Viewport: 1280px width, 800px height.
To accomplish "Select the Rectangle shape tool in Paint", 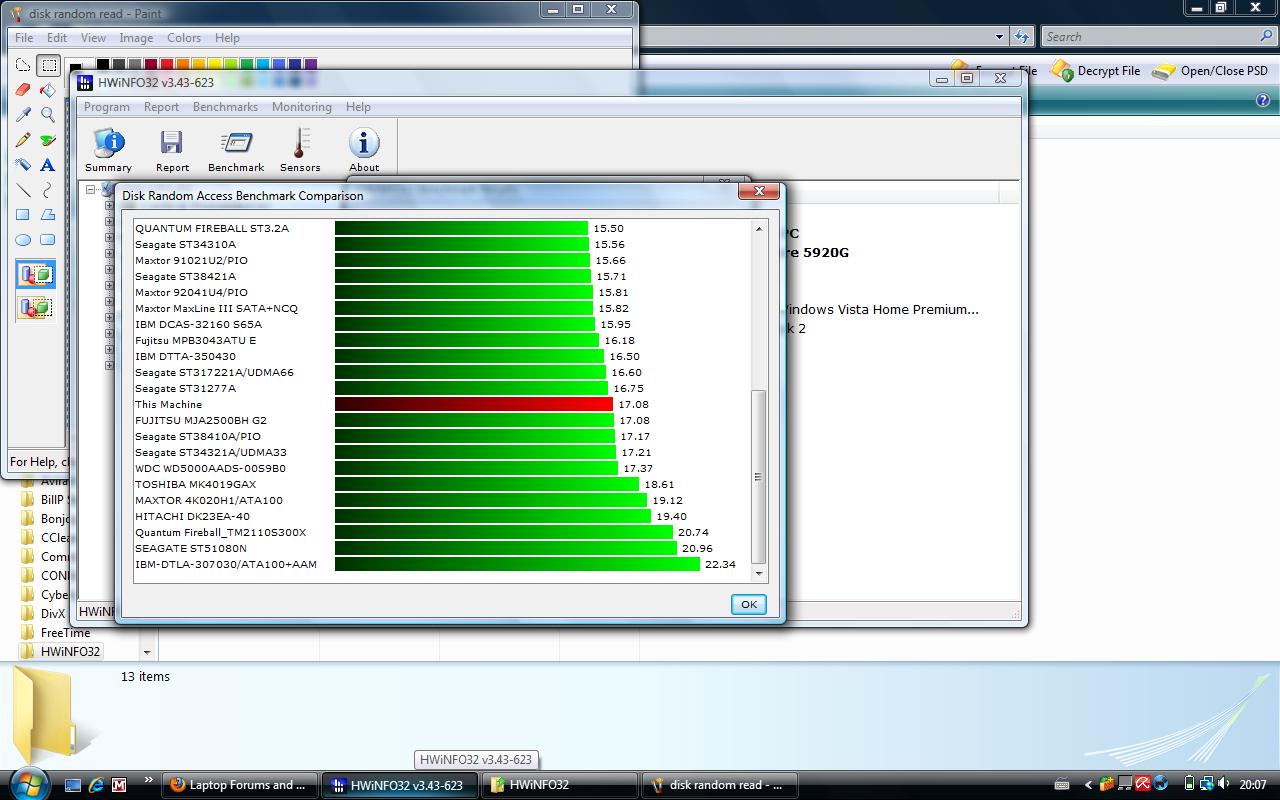I will click(23, 215).
